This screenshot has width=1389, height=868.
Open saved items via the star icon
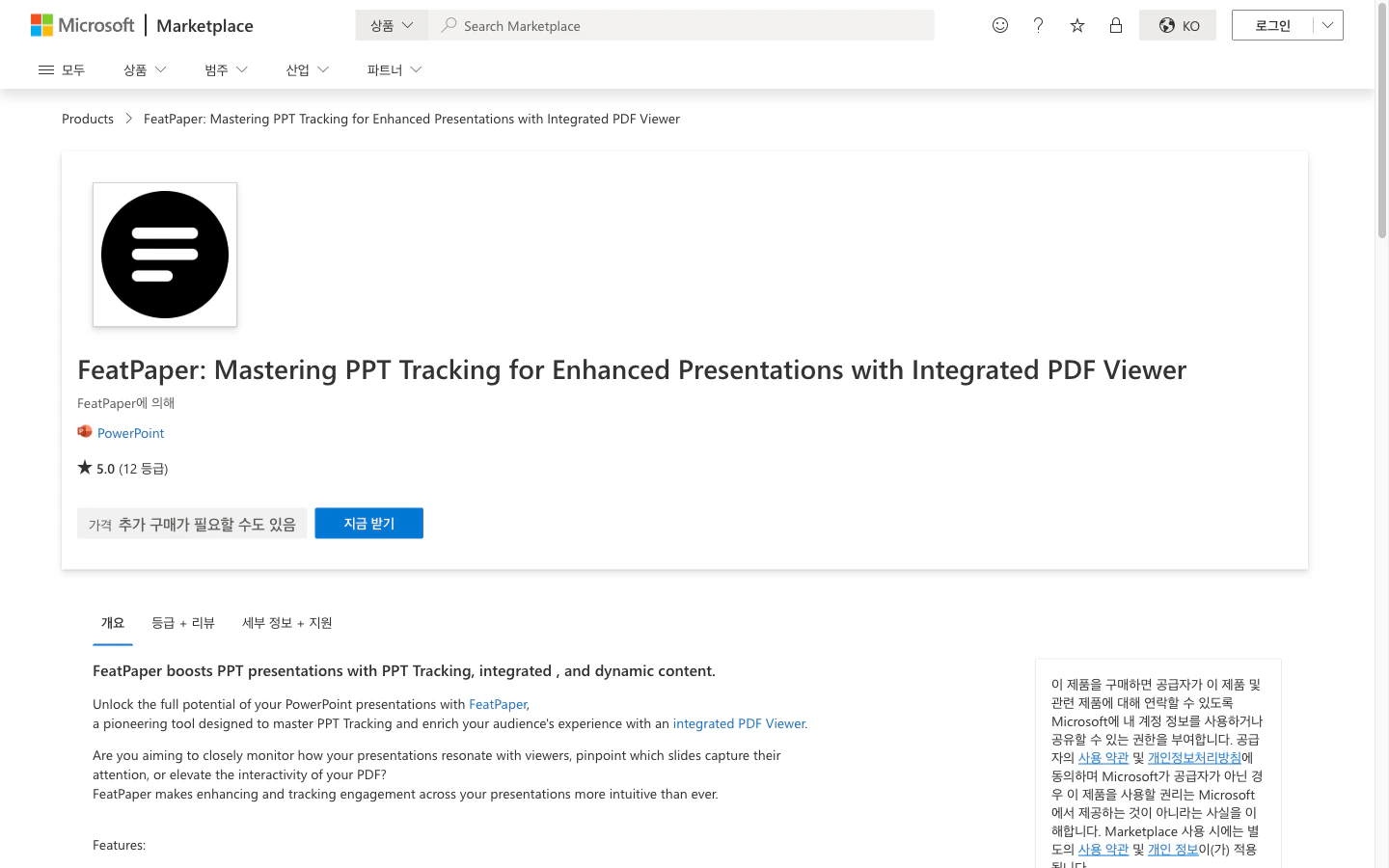coord(1076,25)
